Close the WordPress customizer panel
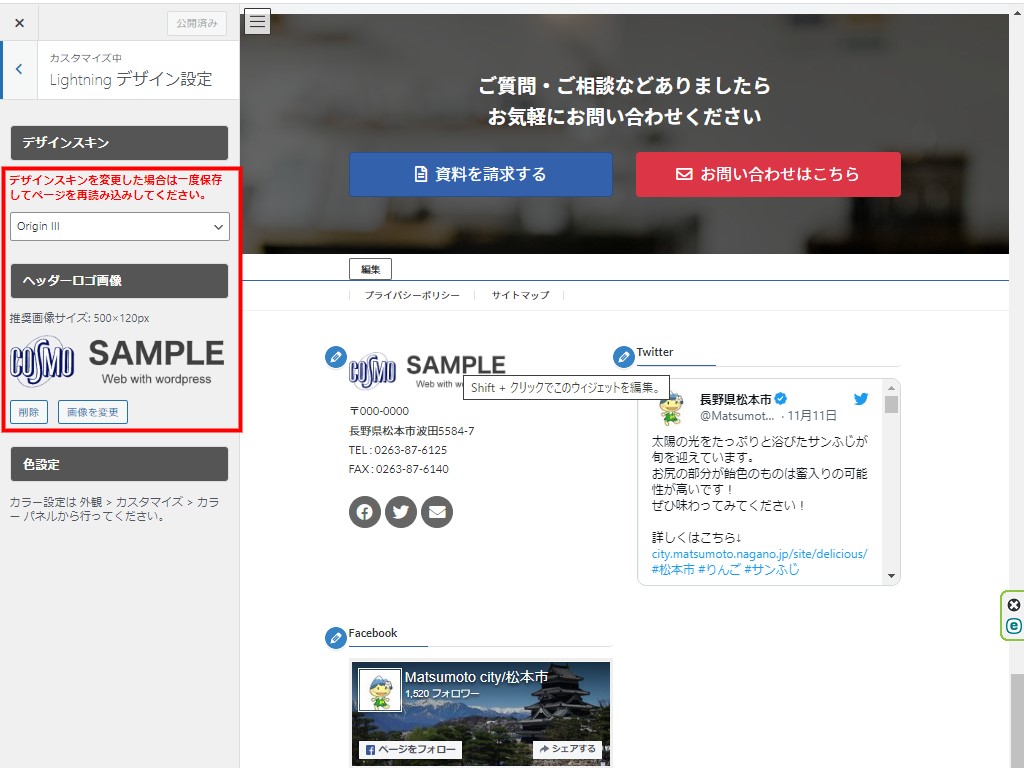The width and height of the screenshot is (1024, 768). (19, 22)
